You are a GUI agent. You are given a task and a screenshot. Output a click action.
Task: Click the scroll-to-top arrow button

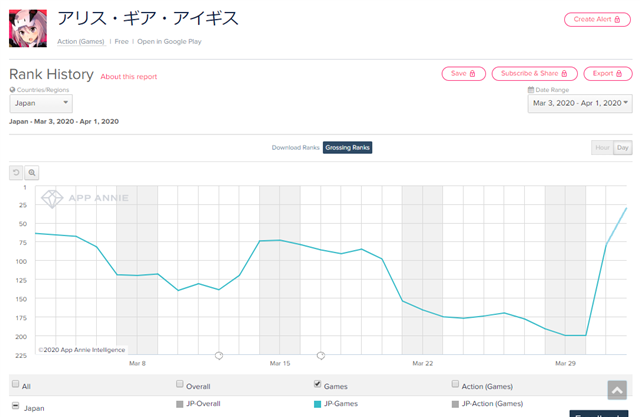pyautogui.click(x=617, y=390)
